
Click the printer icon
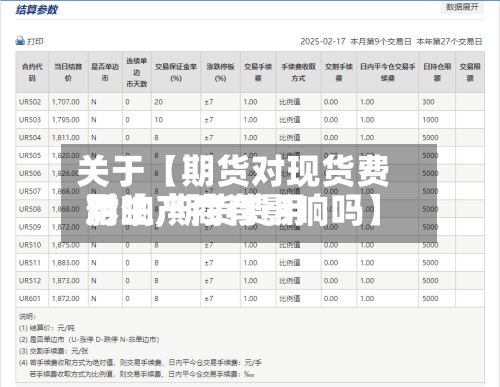pos(20,41)
